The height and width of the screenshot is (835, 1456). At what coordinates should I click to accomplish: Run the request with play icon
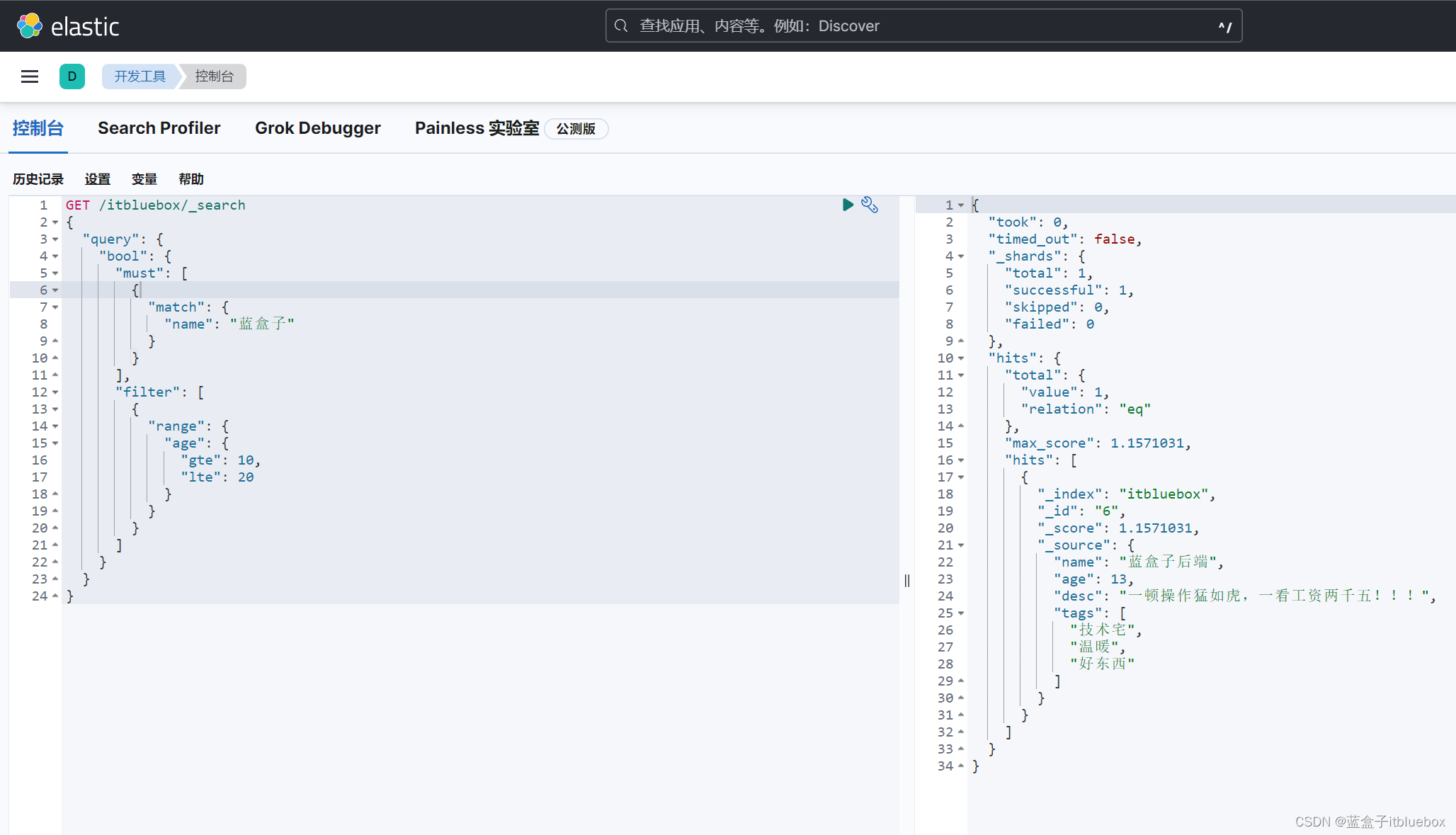point(848,205)
